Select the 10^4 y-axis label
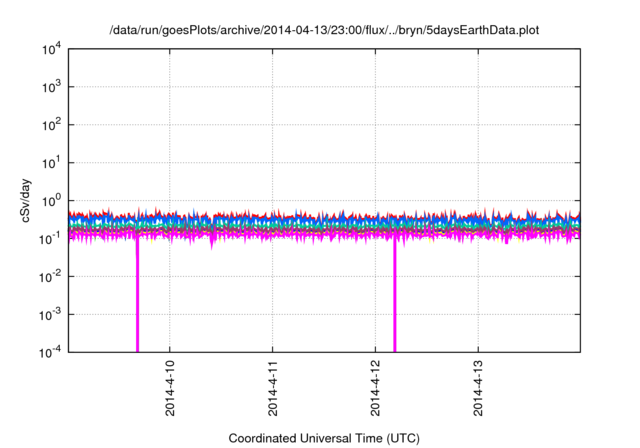The height and width of the screenshot is (448, 640). point(52,50)
